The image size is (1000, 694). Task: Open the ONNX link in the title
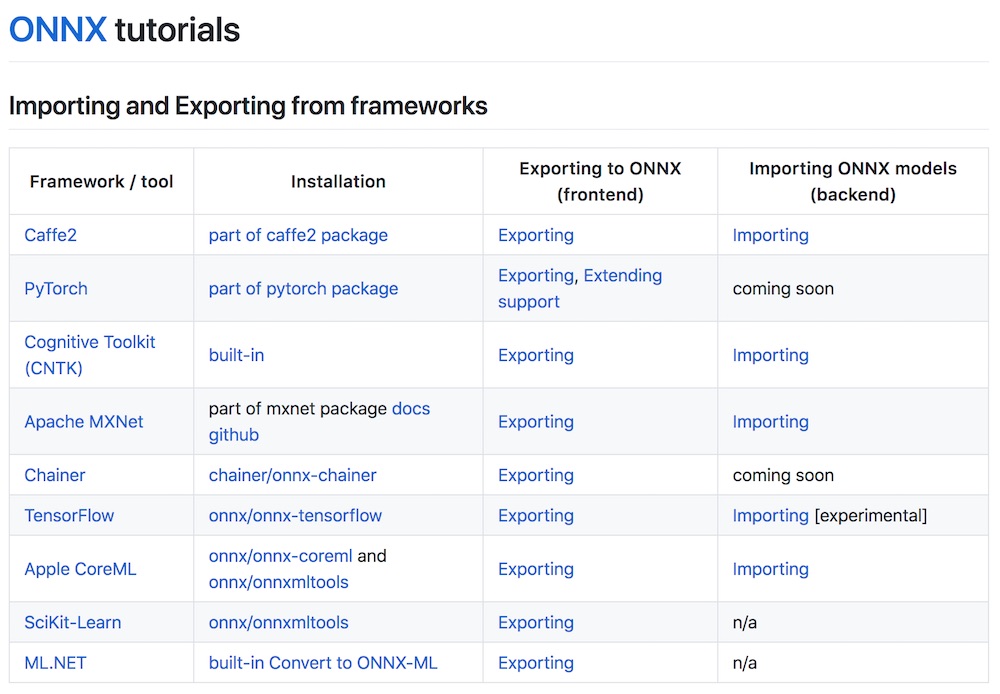tap(57, 29)
